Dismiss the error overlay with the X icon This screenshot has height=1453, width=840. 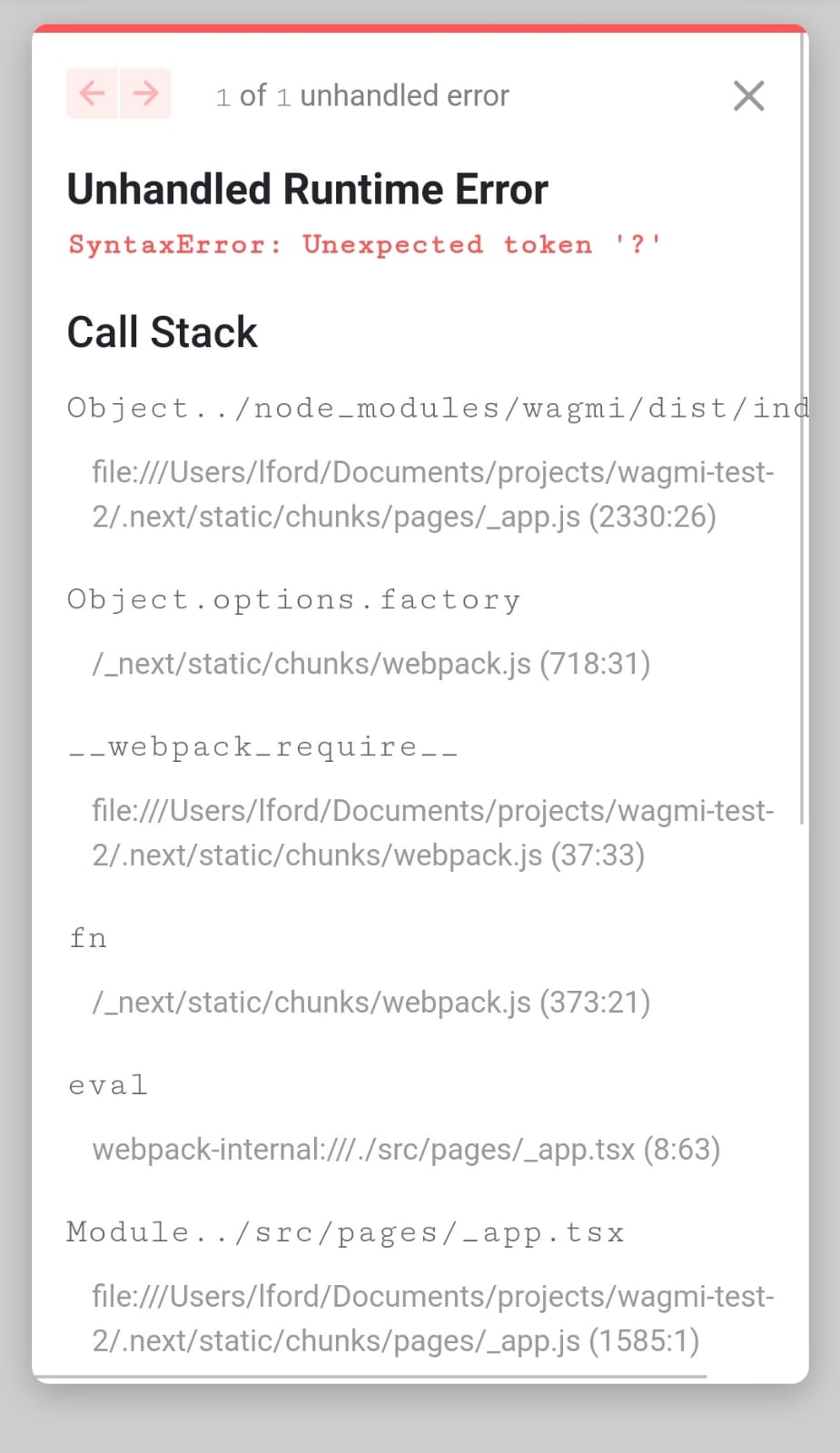(x=747, y=95)
